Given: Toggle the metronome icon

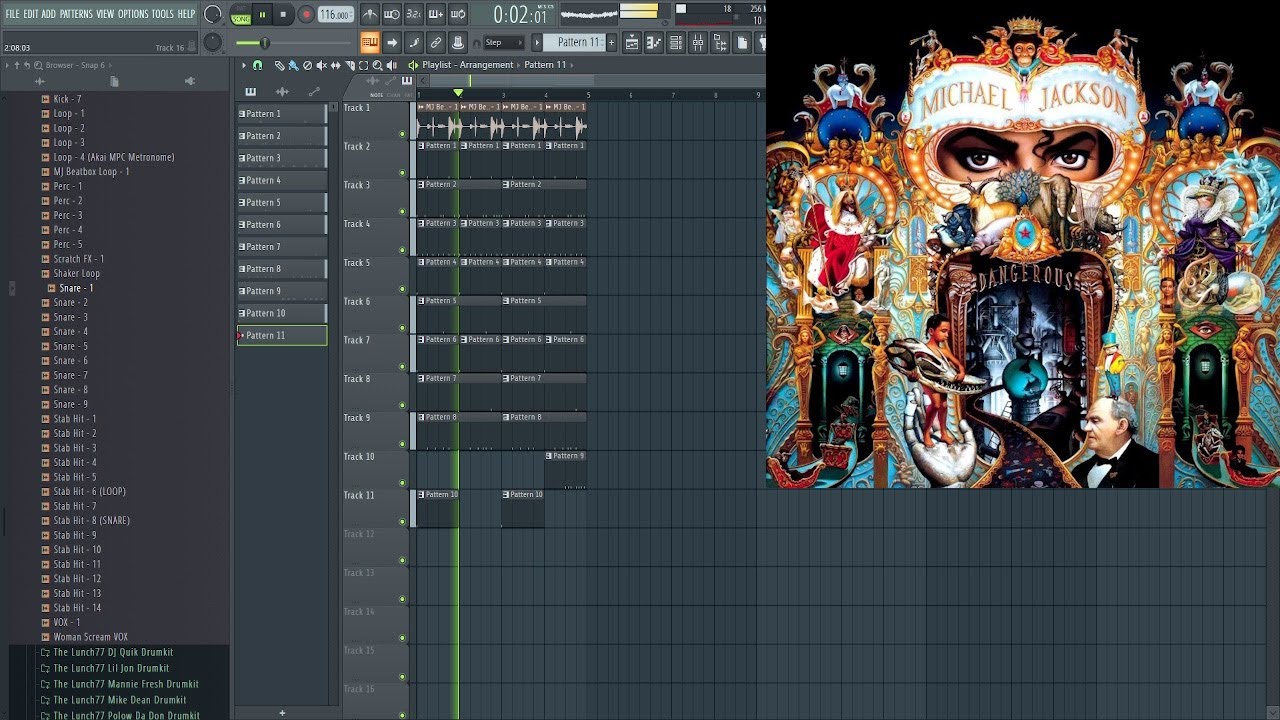Looking at the screenshot, I should tap(370, 14).
